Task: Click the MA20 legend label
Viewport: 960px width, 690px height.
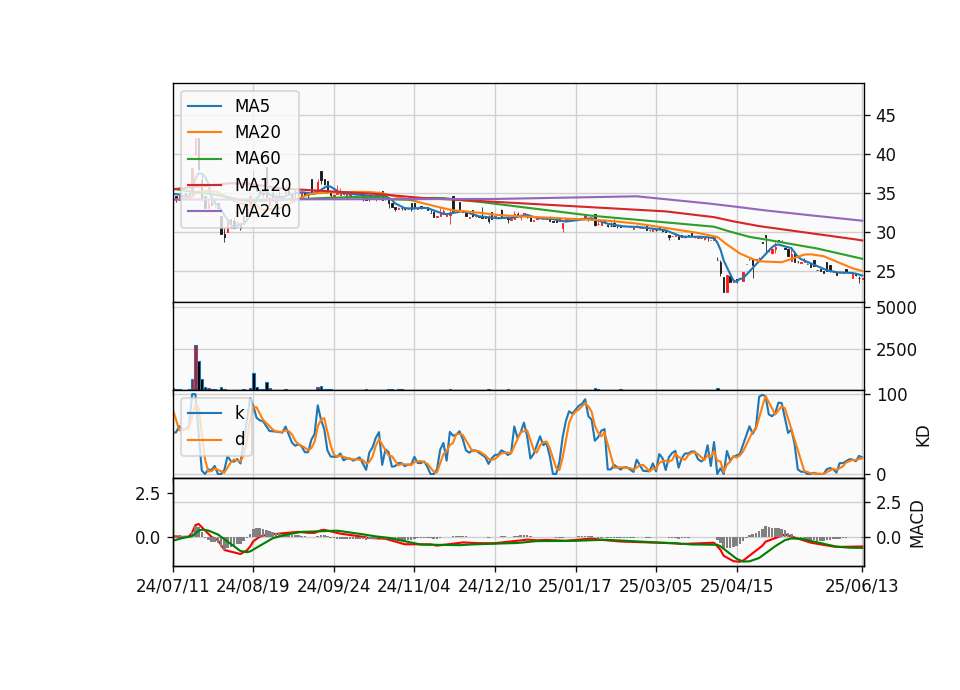Action: pos(258,132)
